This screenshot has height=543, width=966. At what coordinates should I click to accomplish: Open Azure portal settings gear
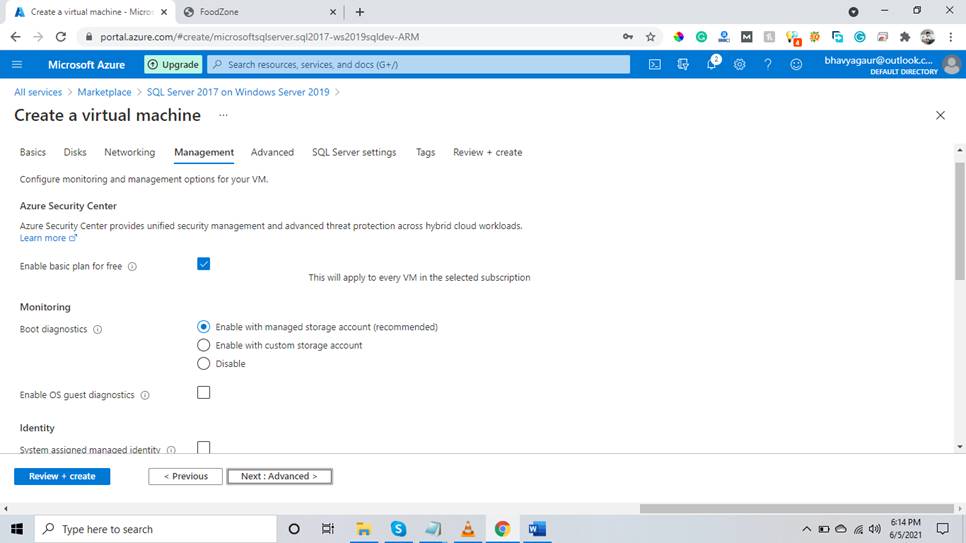click(x=739, y=64)
